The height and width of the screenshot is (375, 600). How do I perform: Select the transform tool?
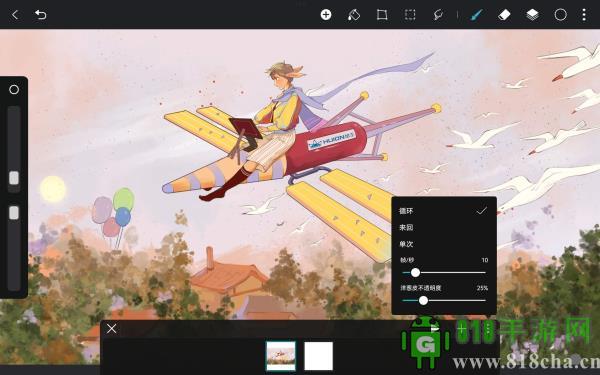pyautogui.click(x=382, y=15)
